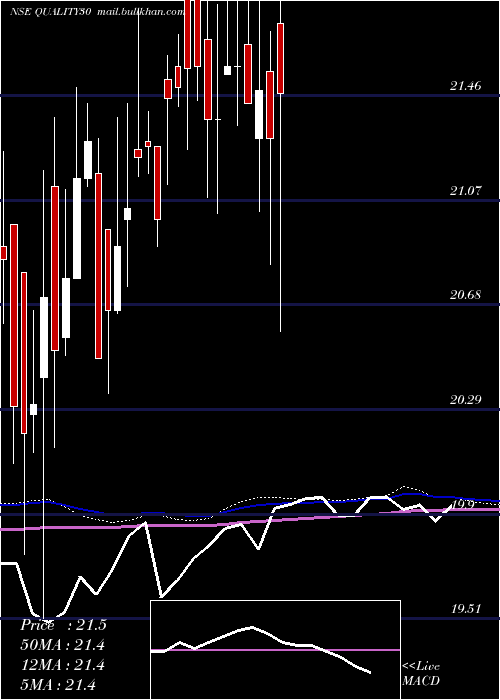
Task: Select the 21.46 price level label
Action: (x=465, y=86)
